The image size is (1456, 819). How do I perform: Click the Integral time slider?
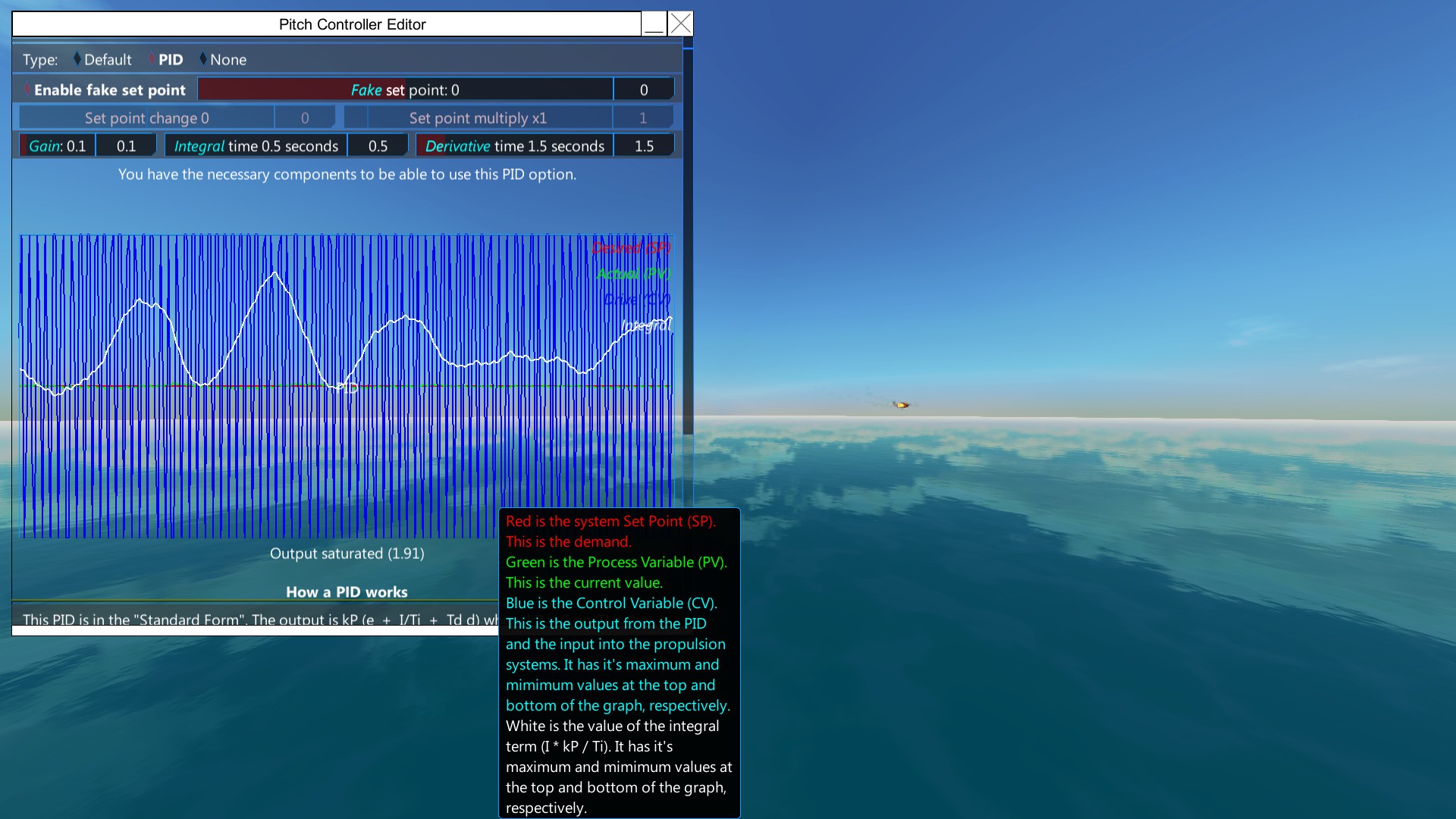pos(256,146)
